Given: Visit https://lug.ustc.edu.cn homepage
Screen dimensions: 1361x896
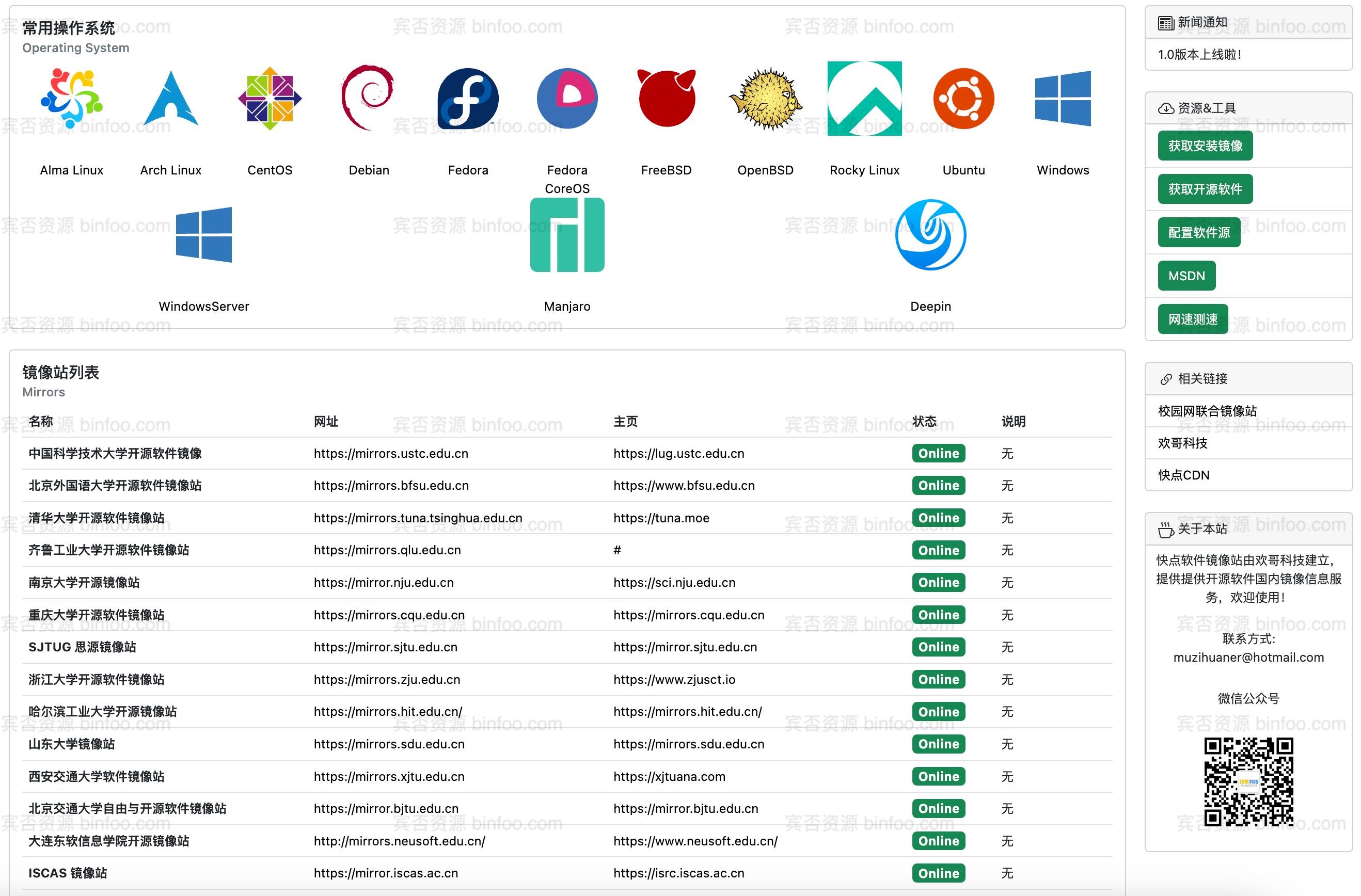Looking at the screenshot, I should coord(679,454).
